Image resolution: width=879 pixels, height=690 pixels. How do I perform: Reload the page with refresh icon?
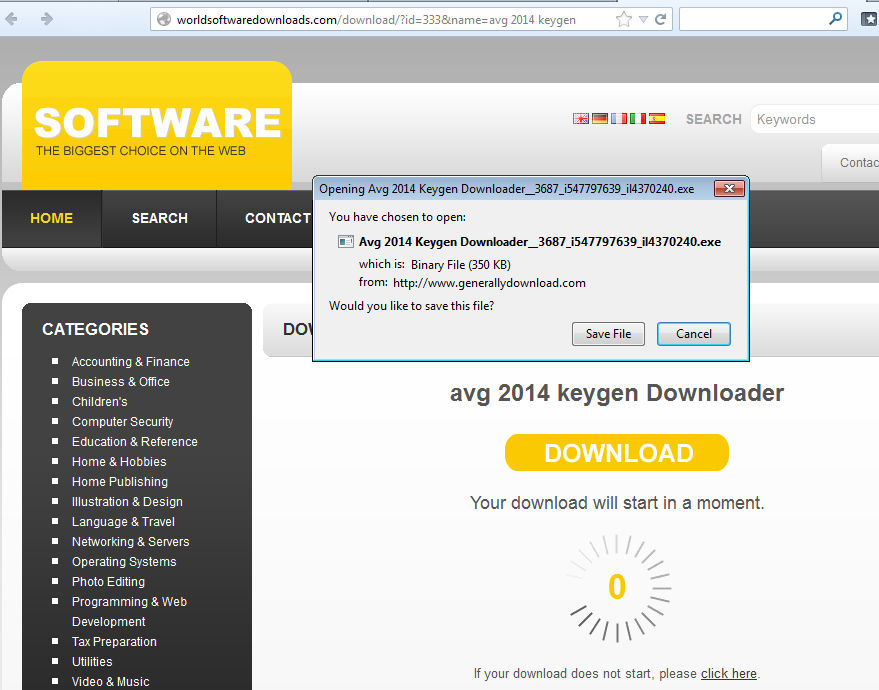(x=661, y=20)
